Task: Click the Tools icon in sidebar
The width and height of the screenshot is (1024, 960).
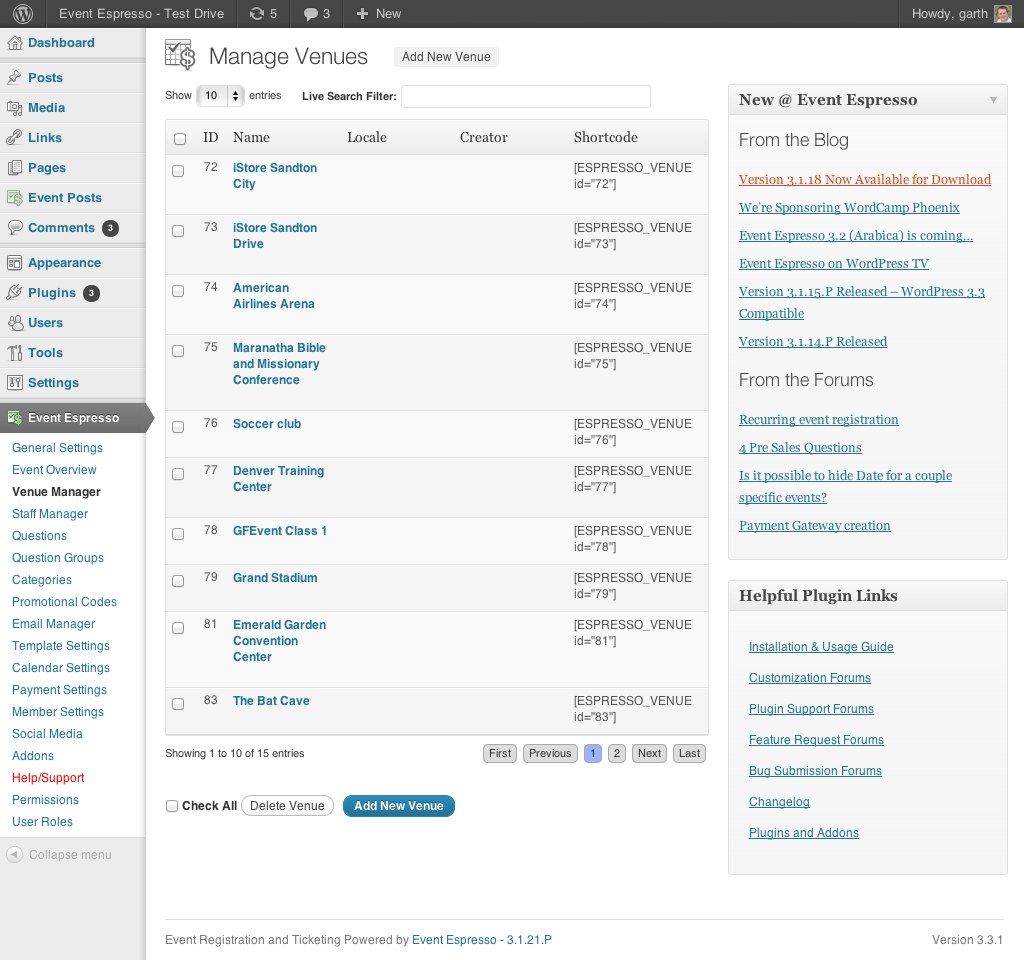Action: [x=14, y=353]
